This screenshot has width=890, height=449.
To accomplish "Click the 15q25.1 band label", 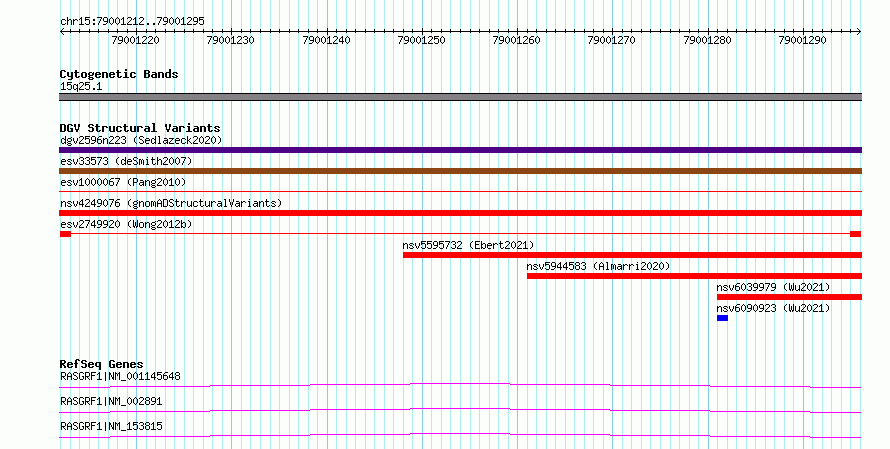I will 81,86.
